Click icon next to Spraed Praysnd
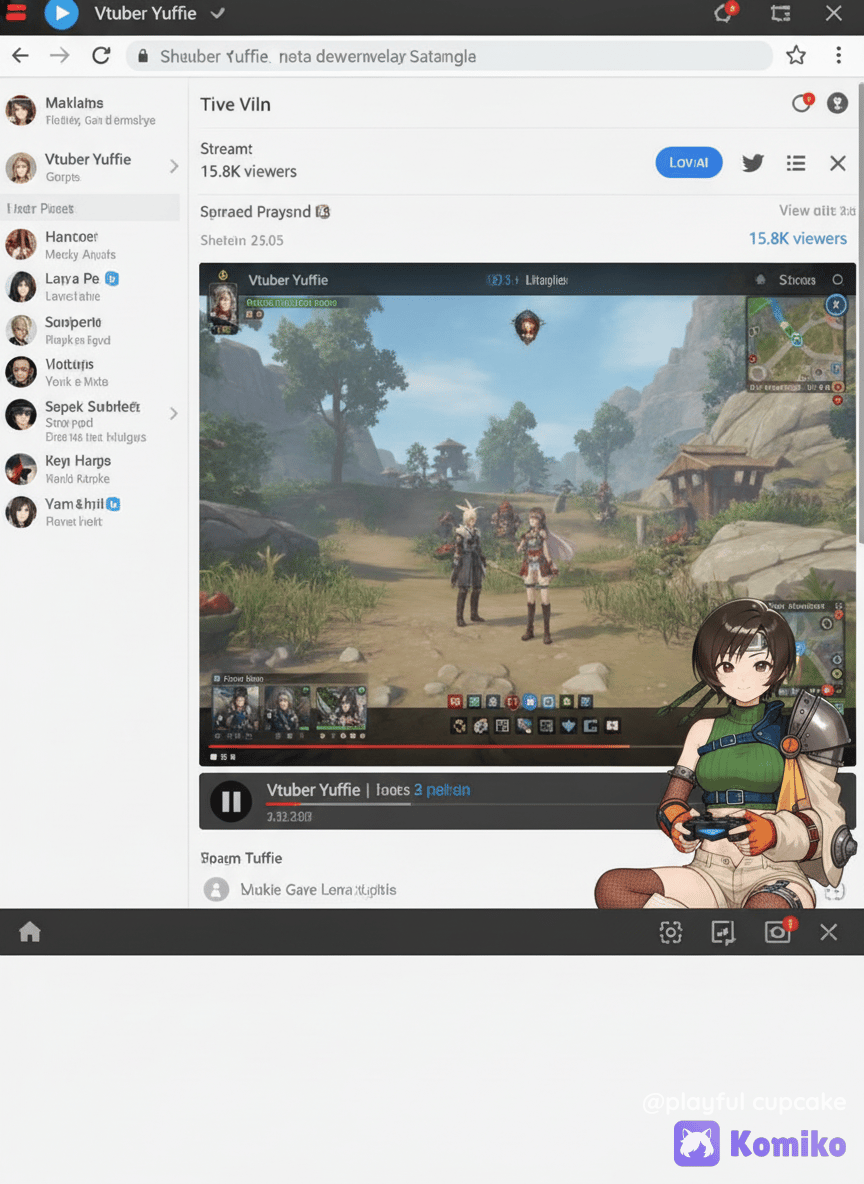This screenshot has height=1184, width=864. [322, 211]
